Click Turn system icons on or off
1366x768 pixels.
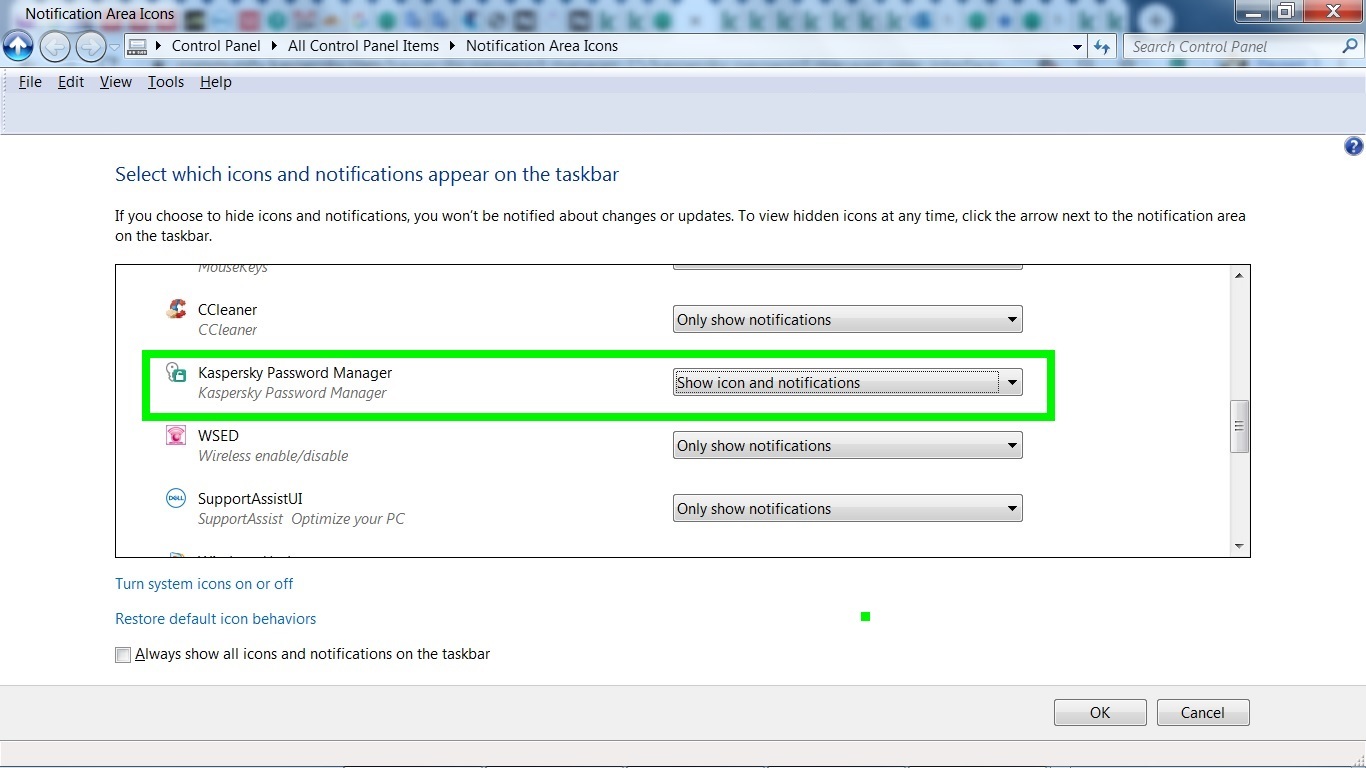click(x=204, y=584)
